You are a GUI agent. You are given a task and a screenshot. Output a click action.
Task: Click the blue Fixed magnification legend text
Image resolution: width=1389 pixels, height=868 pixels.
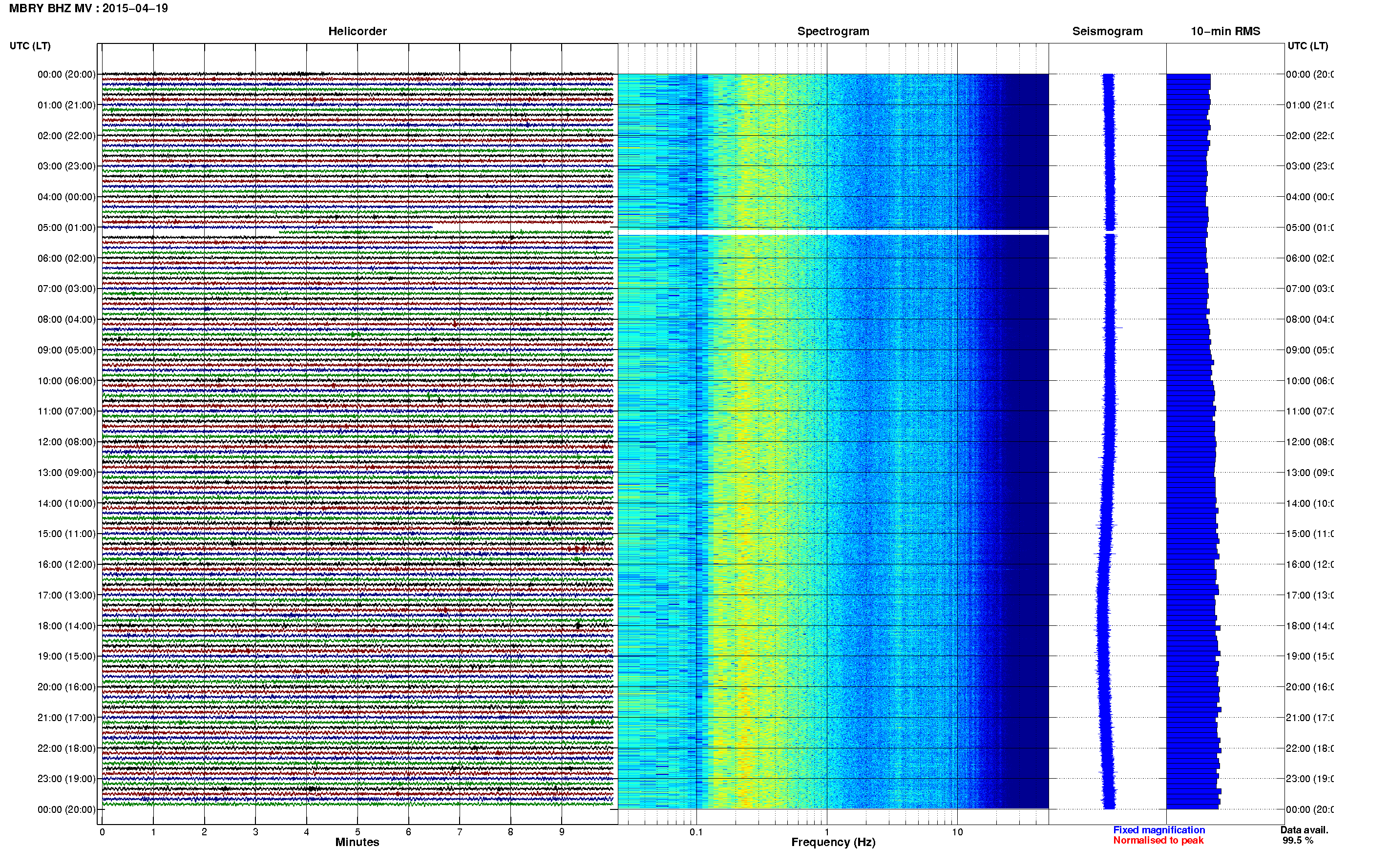tap(1159, 830)
